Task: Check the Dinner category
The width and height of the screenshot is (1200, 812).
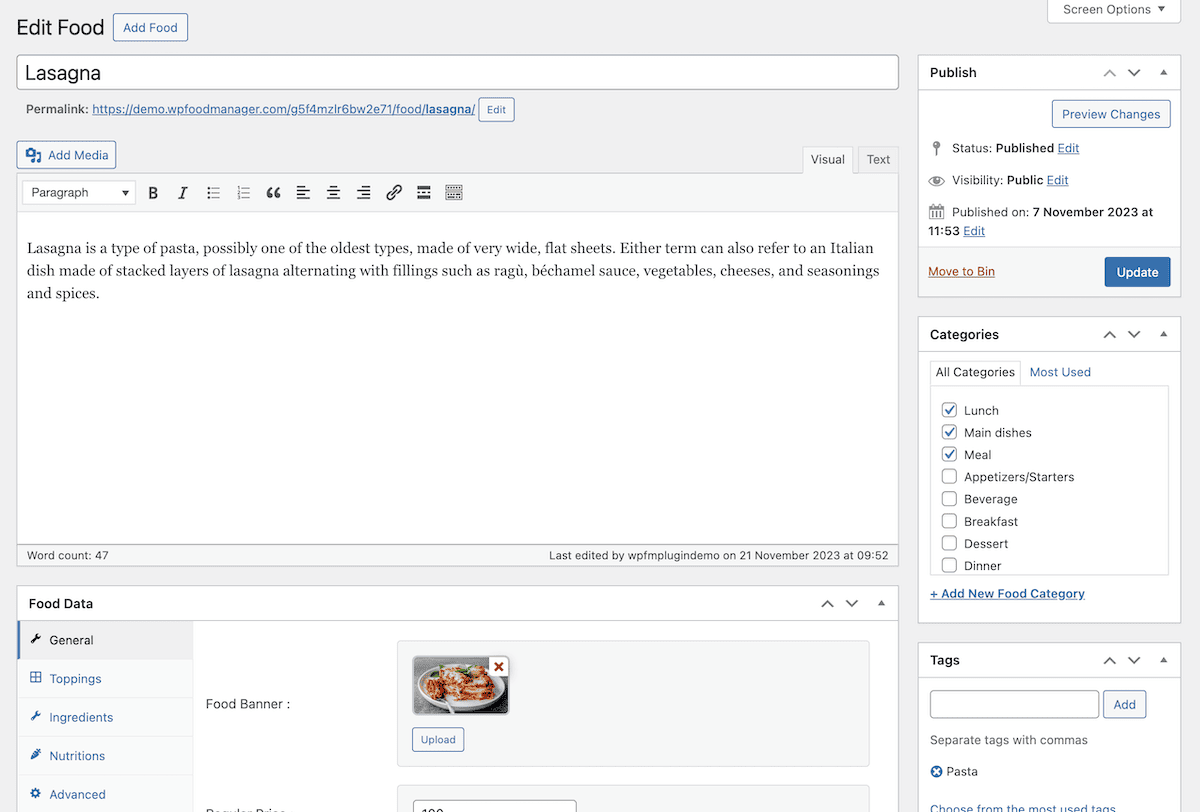Action: point(949,565)
